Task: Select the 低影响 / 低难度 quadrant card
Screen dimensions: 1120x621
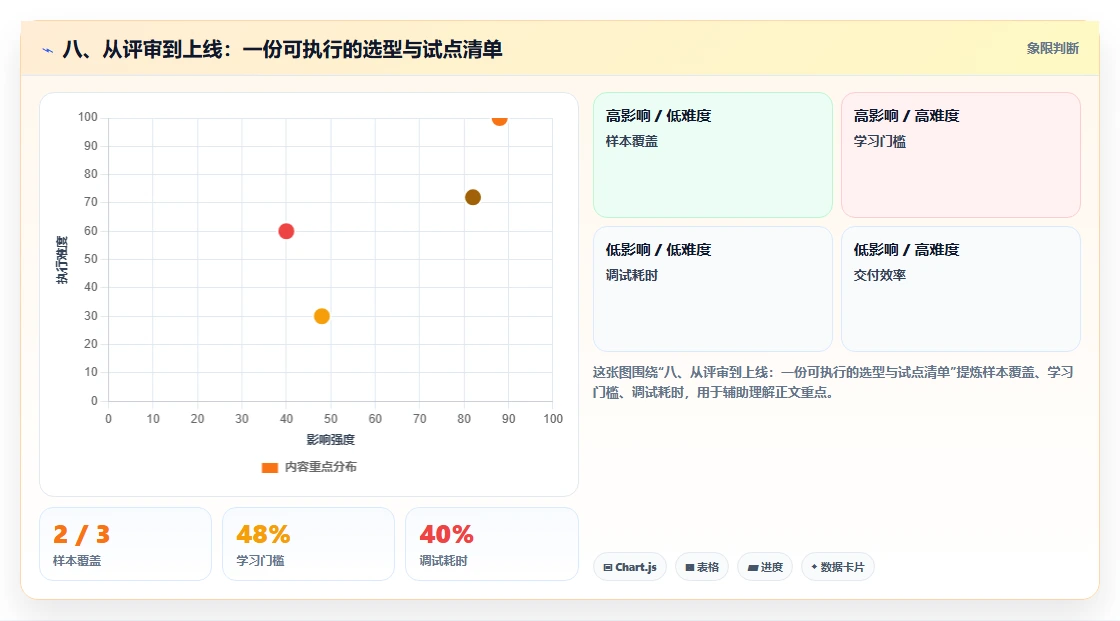Action: click(713, 289)
